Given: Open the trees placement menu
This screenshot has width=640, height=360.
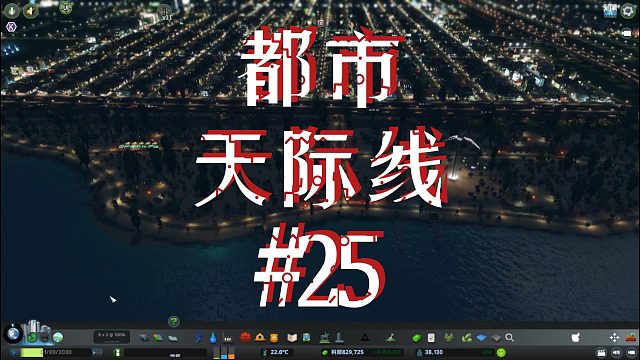Looking at the screenshot, I should tap(449, 338).
